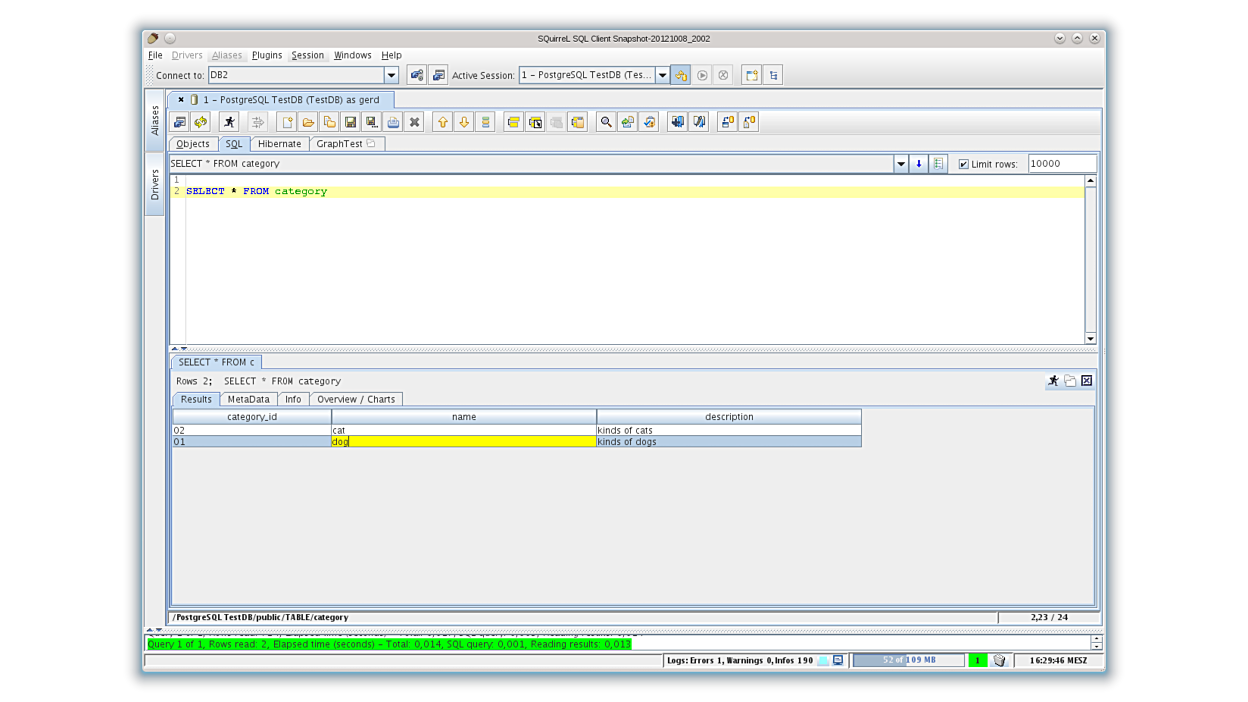This screenshot has height=702, width=1248.
Task: Uncheck the Limit rows checkbox
Action: pos(962,163)
